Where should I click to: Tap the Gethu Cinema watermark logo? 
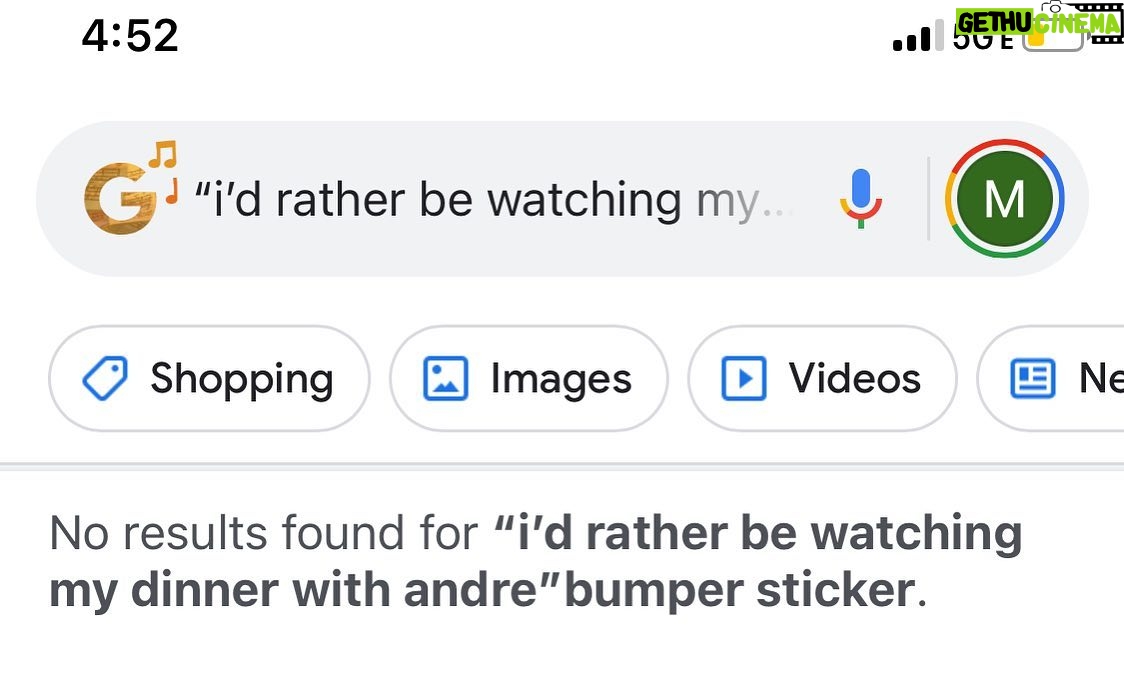tap(1039, 22)
